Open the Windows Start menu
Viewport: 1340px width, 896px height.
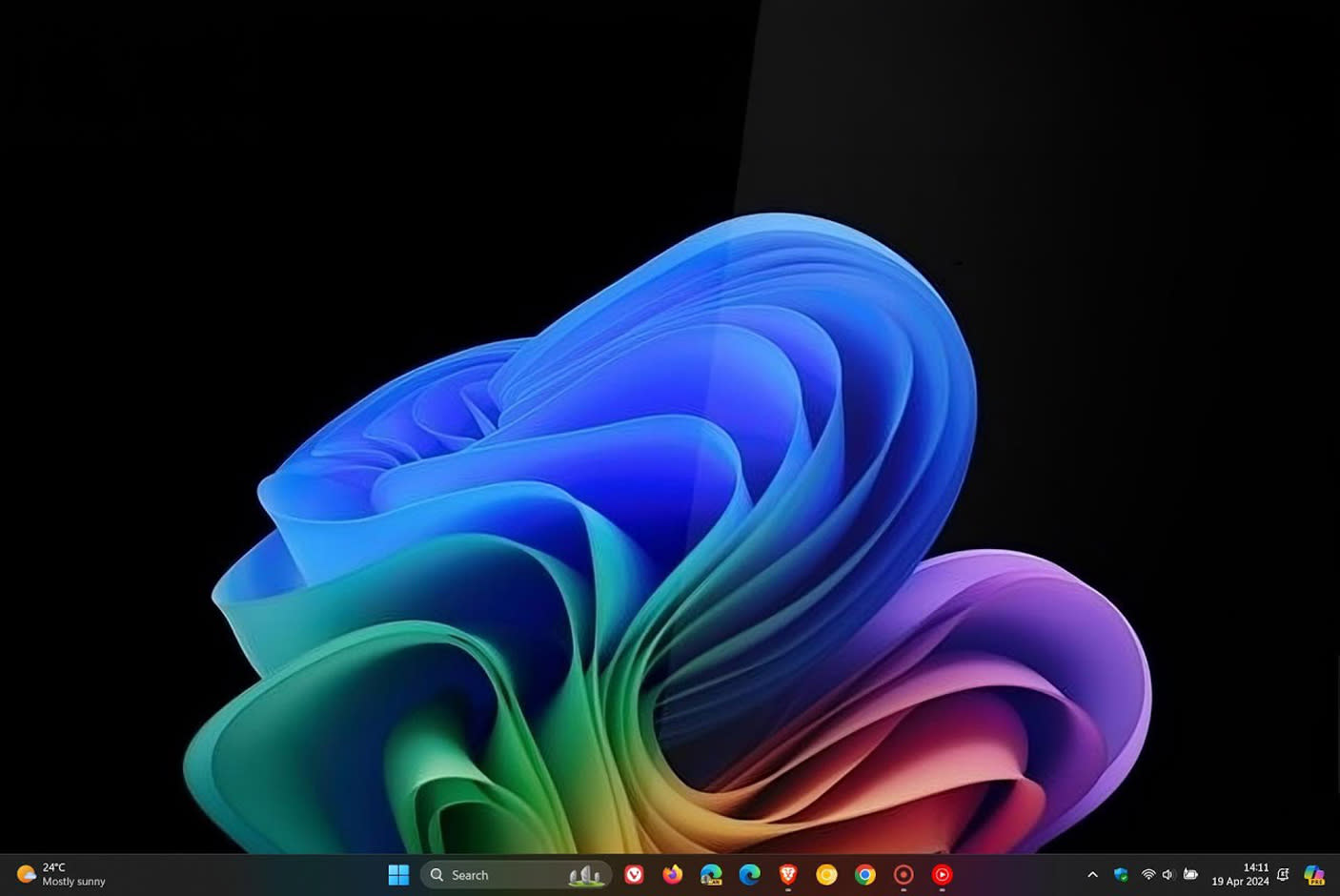coord(398,875)
